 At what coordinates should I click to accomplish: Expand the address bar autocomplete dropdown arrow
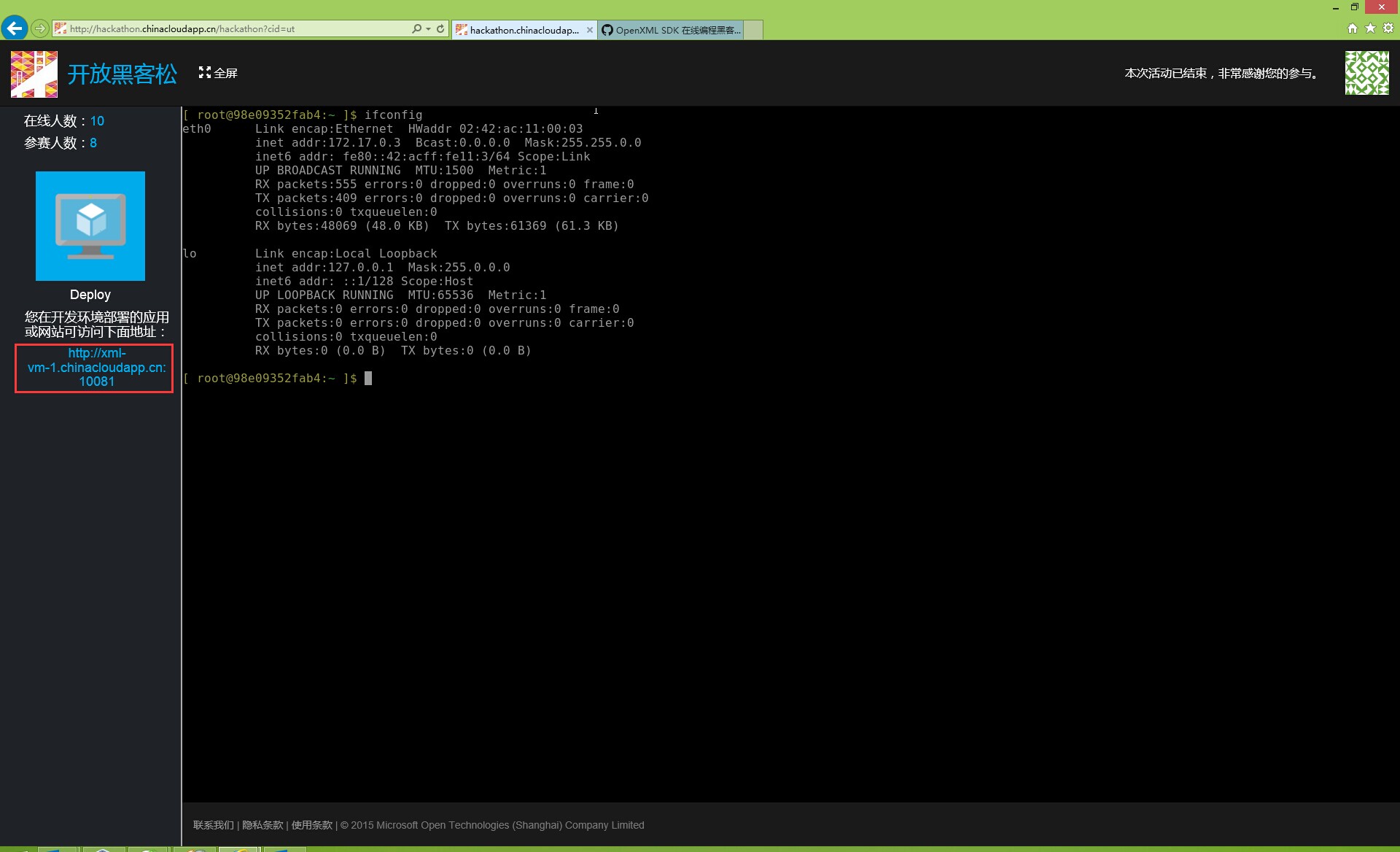pyautogui.click(x=428, y=29)
